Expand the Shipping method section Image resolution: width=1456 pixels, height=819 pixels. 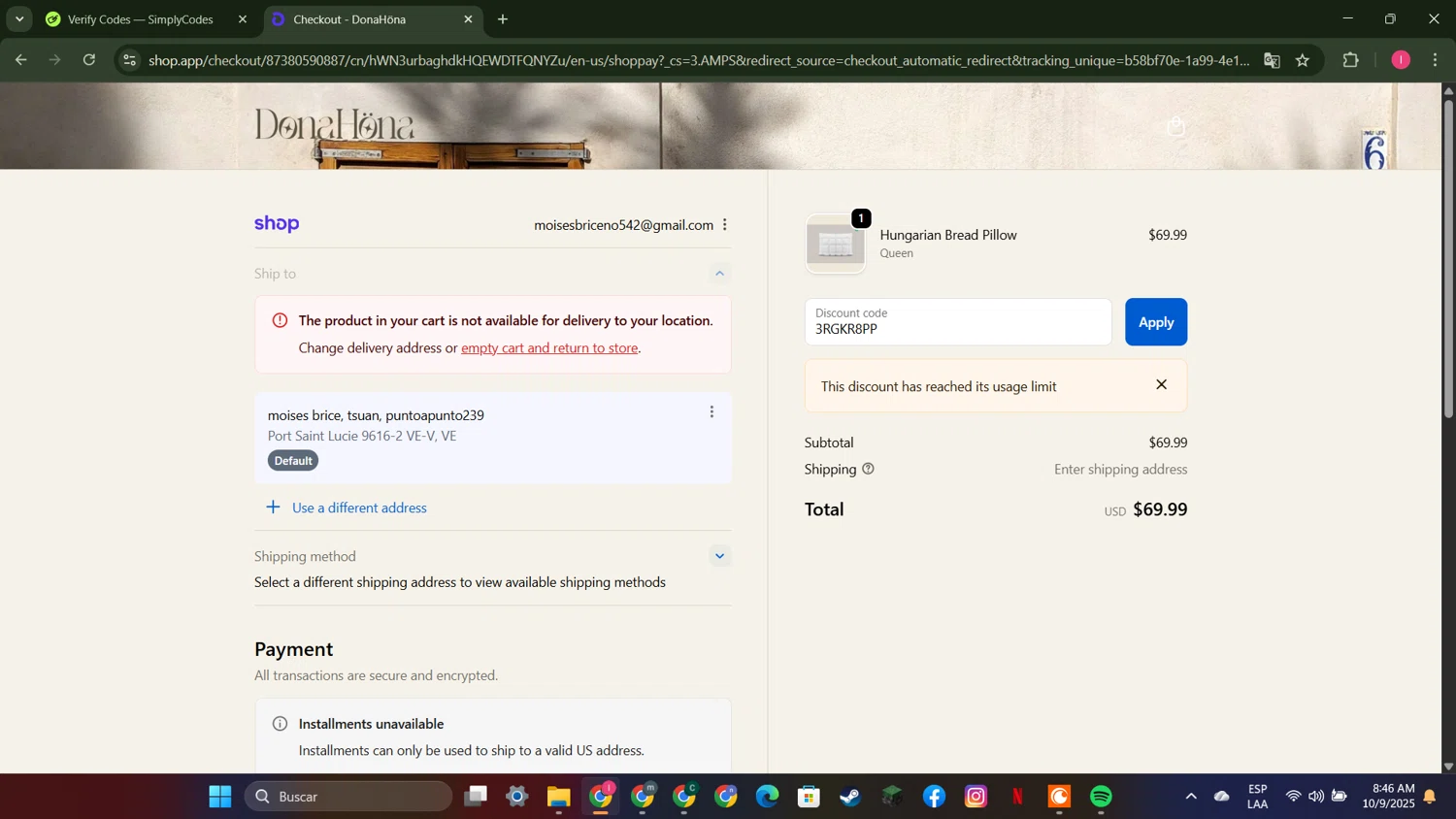tap(720, 556)
